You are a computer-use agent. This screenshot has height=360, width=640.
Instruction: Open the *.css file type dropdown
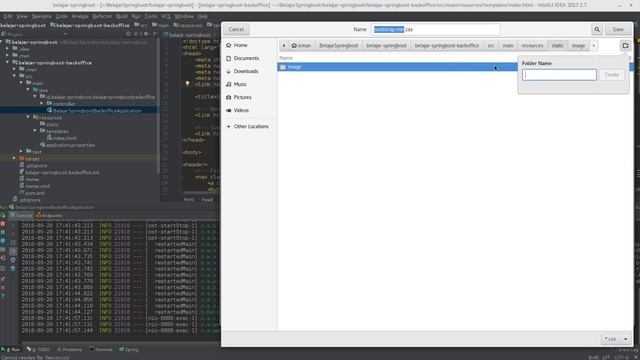pyautogui.click(x=616, y=339)
